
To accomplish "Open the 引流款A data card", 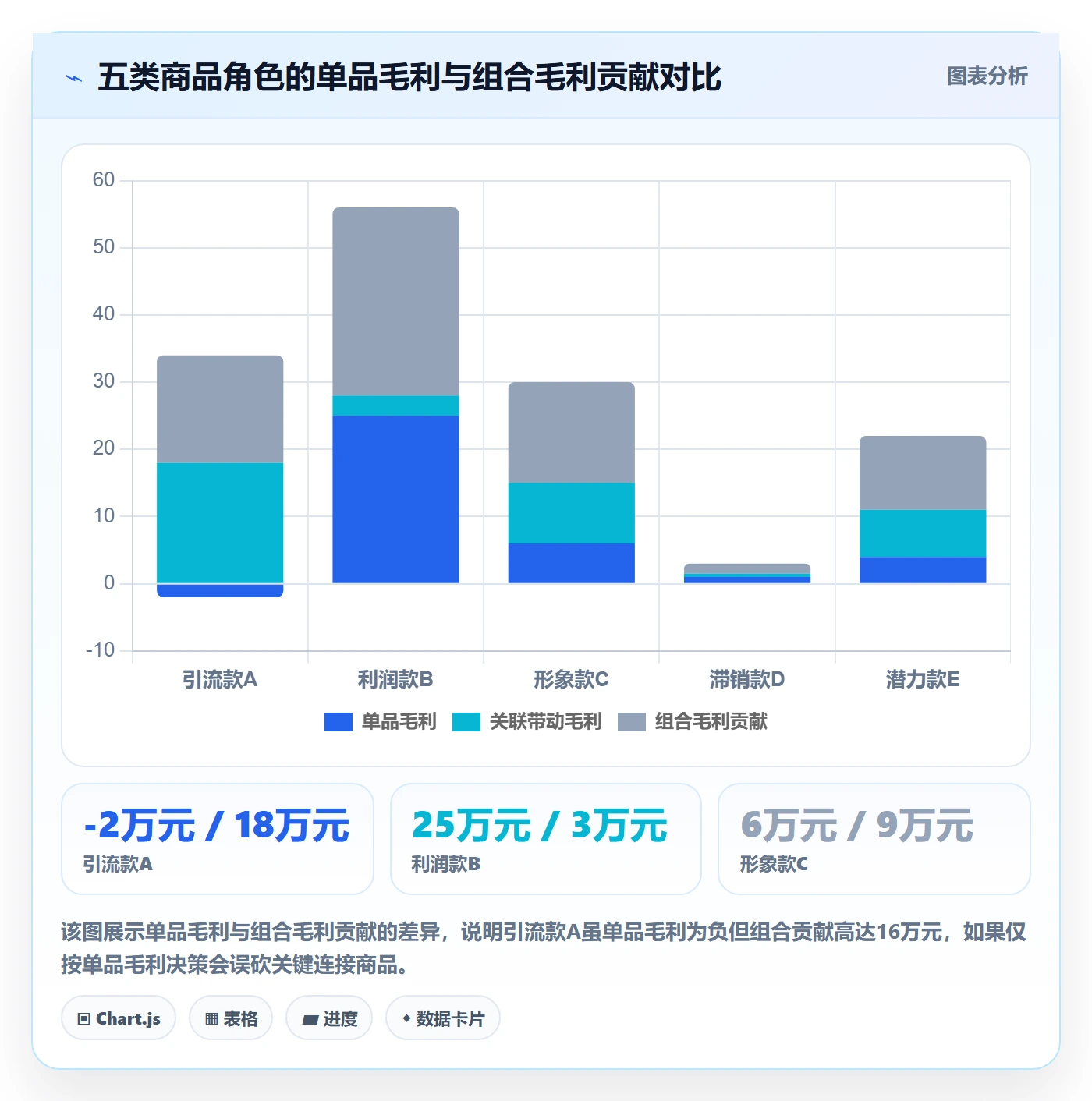I will point(218,839).
